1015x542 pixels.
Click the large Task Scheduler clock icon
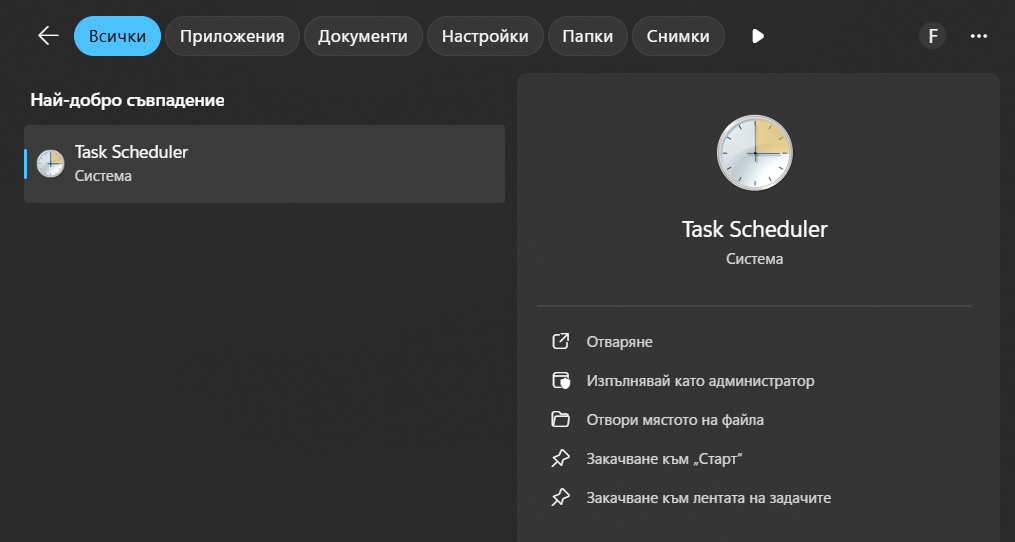point(754,153)
